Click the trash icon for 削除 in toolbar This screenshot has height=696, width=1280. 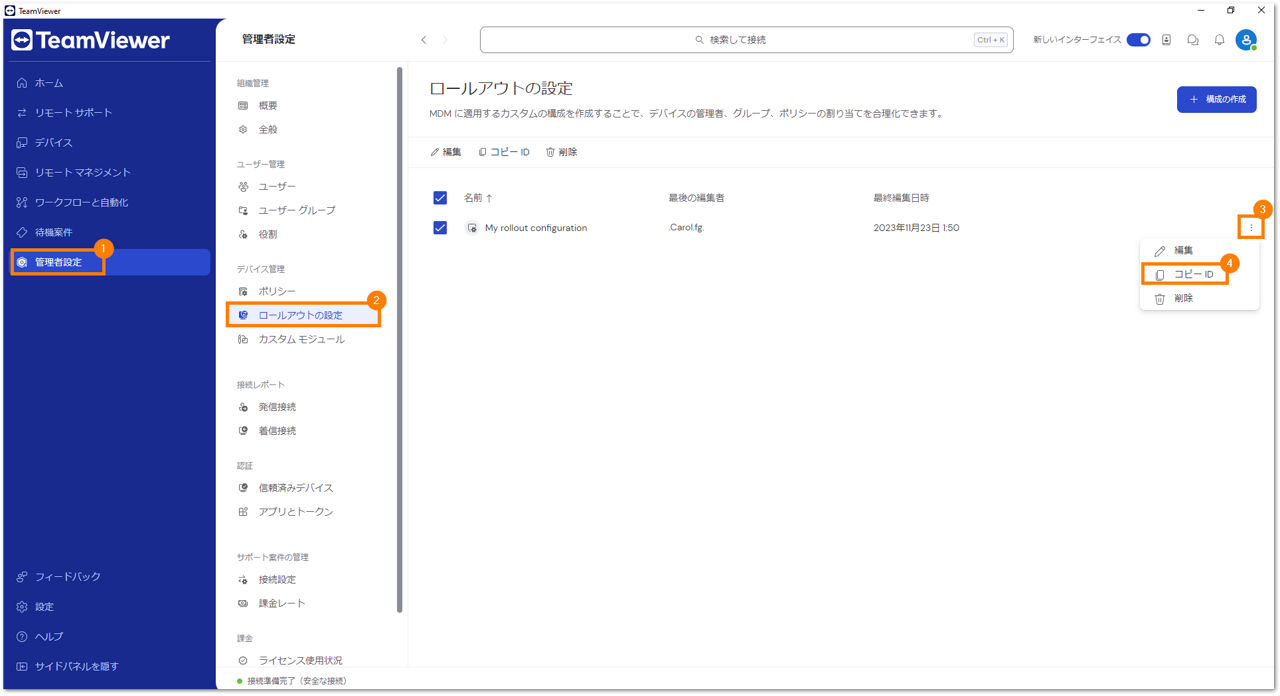click(x=550, y=152)
